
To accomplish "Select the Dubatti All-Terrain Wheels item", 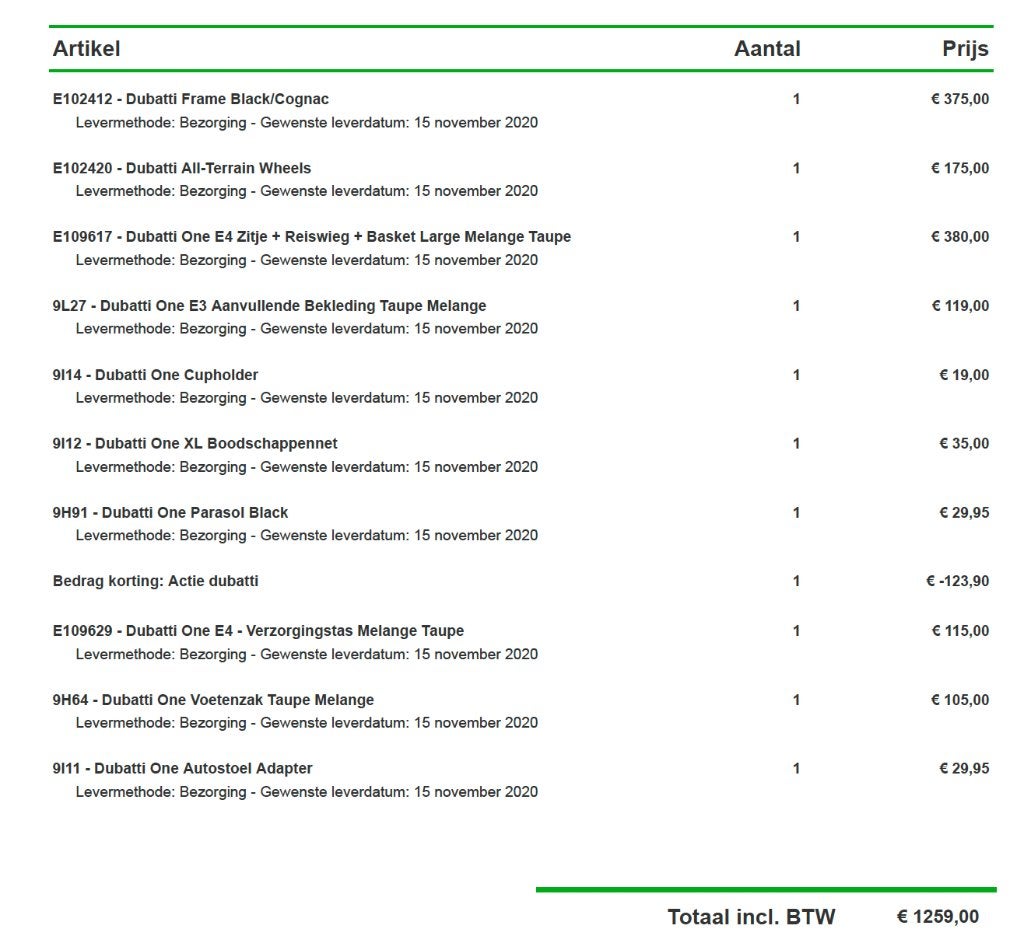I will [182, 168].
